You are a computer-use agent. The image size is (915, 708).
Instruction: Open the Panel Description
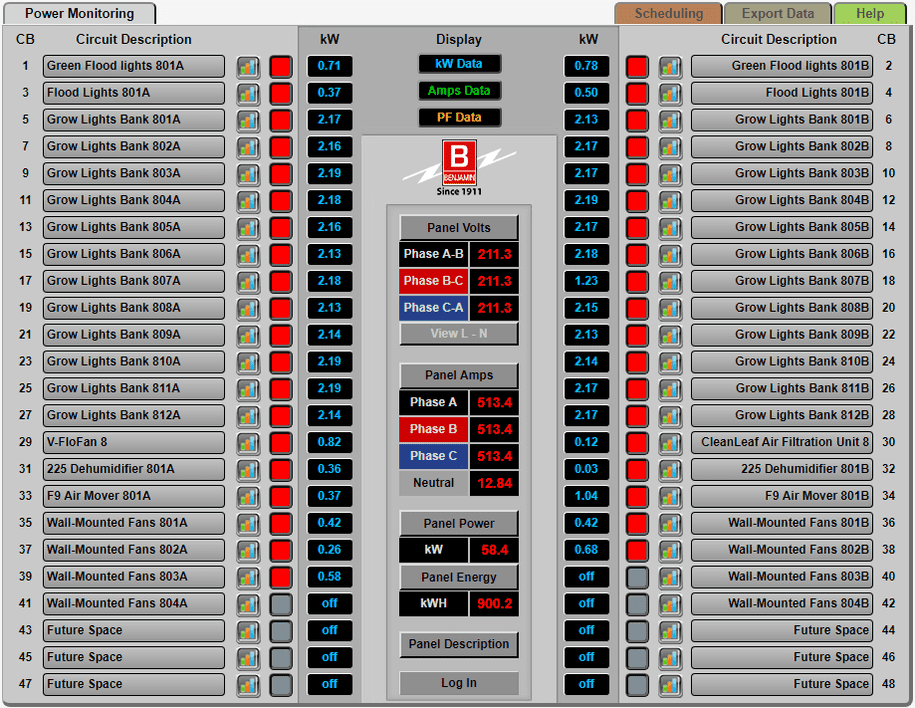(459, 645)
